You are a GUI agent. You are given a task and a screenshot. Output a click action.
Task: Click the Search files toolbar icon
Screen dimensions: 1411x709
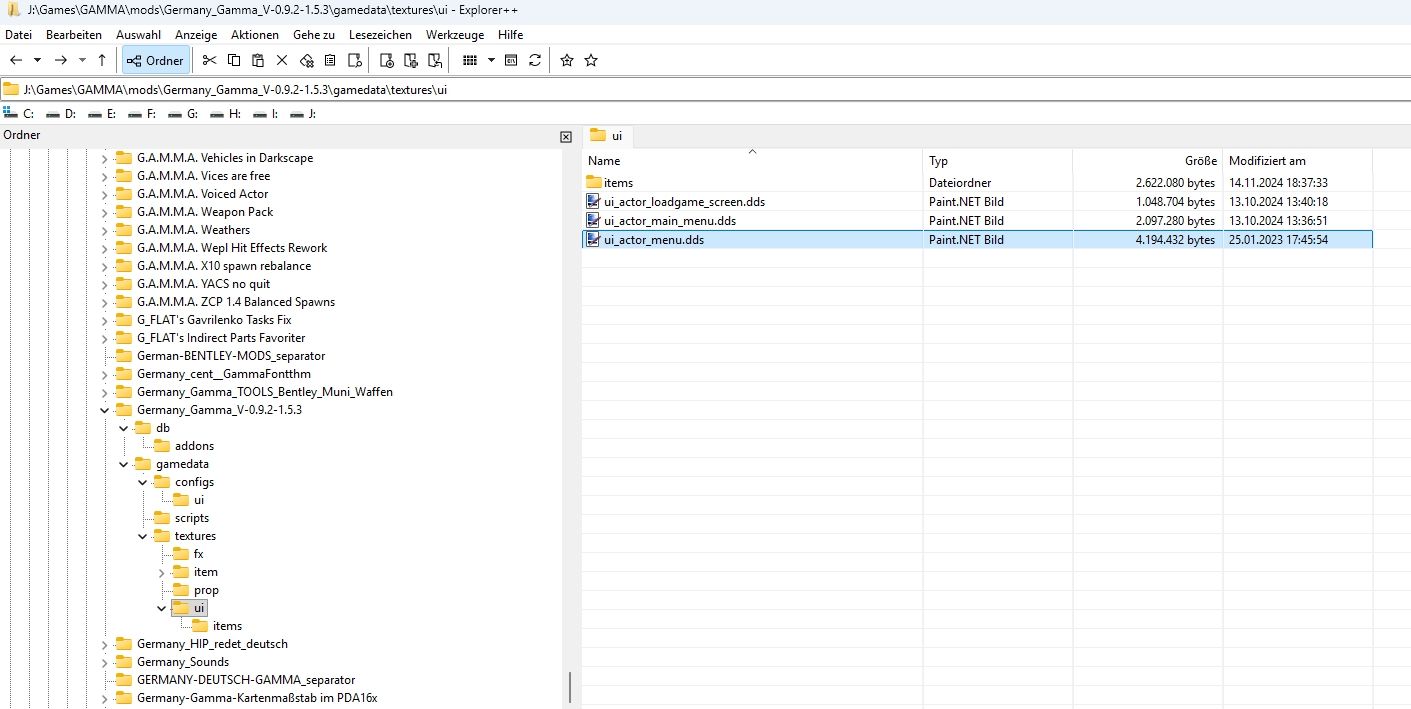(354, 60)
